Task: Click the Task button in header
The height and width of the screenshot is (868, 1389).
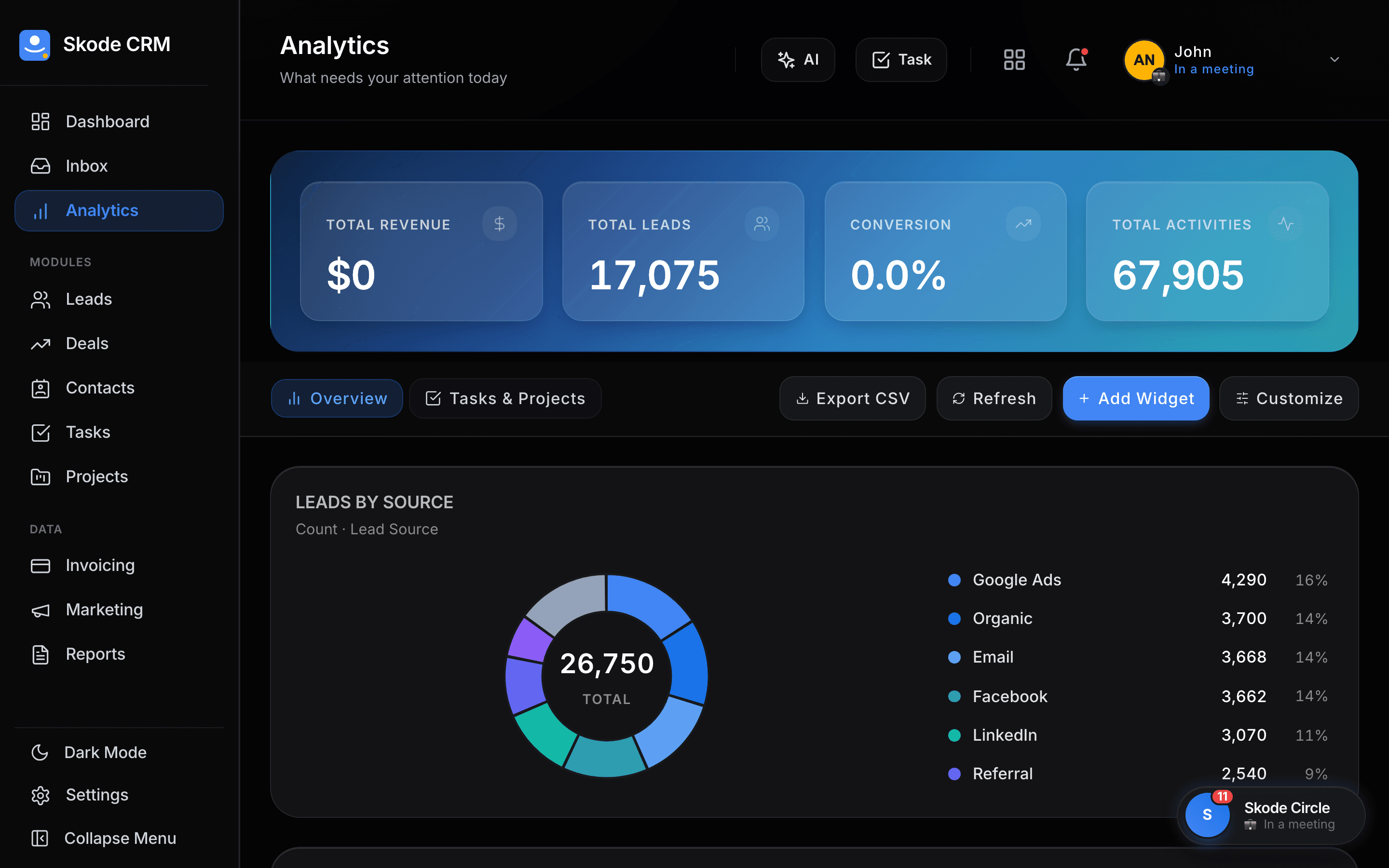Action: 901,60
